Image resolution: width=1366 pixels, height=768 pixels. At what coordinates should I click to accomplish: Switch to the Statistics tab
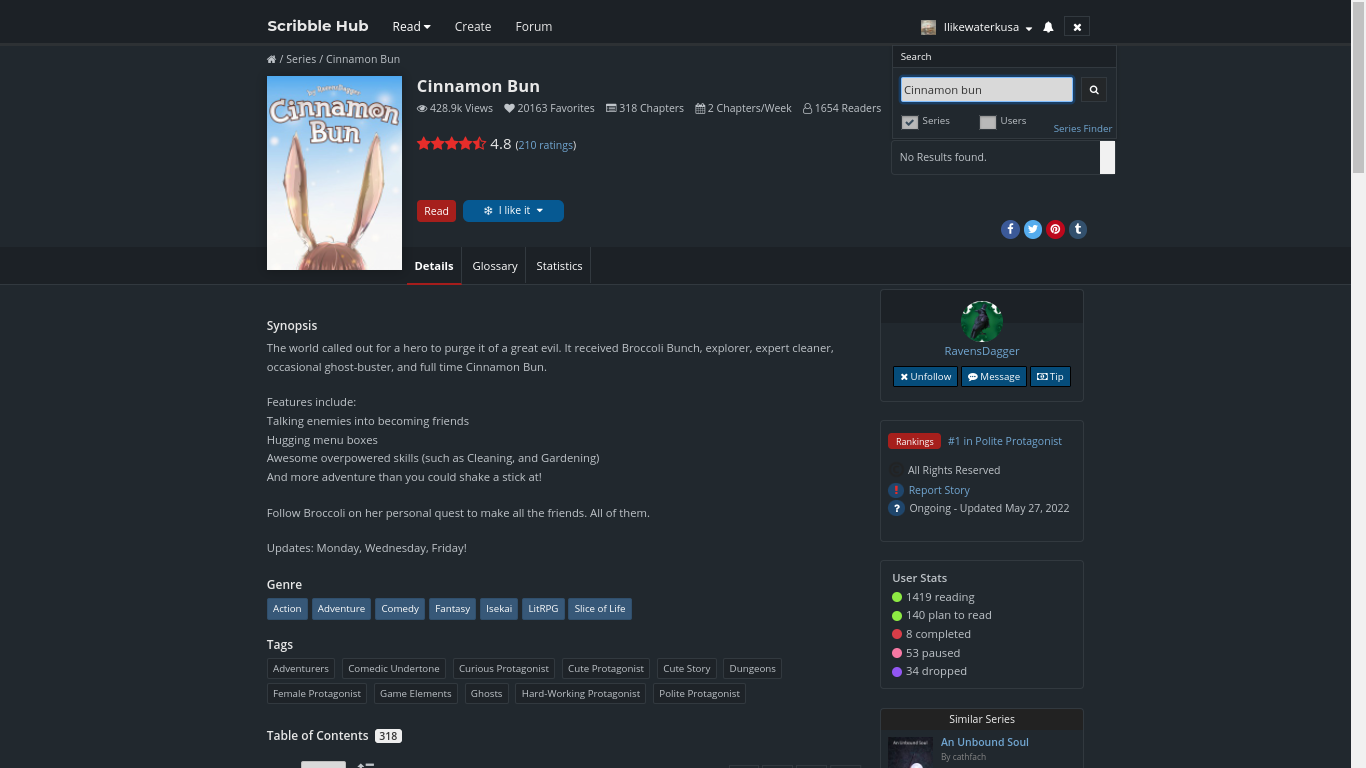coord(559,266)
